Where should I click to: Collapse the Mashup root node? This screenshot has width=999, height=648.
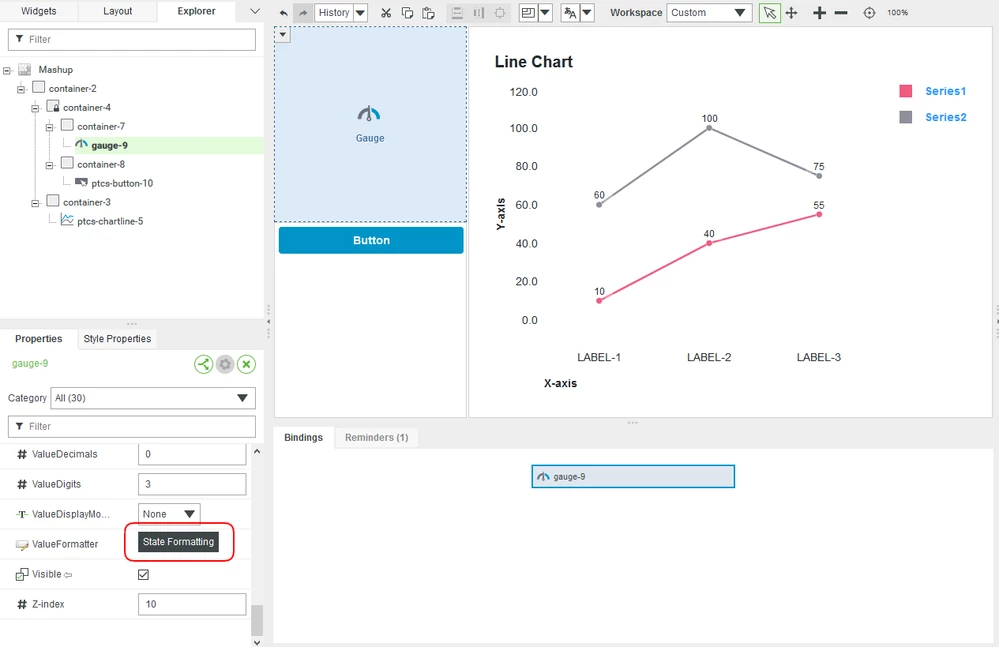point(7,71)
